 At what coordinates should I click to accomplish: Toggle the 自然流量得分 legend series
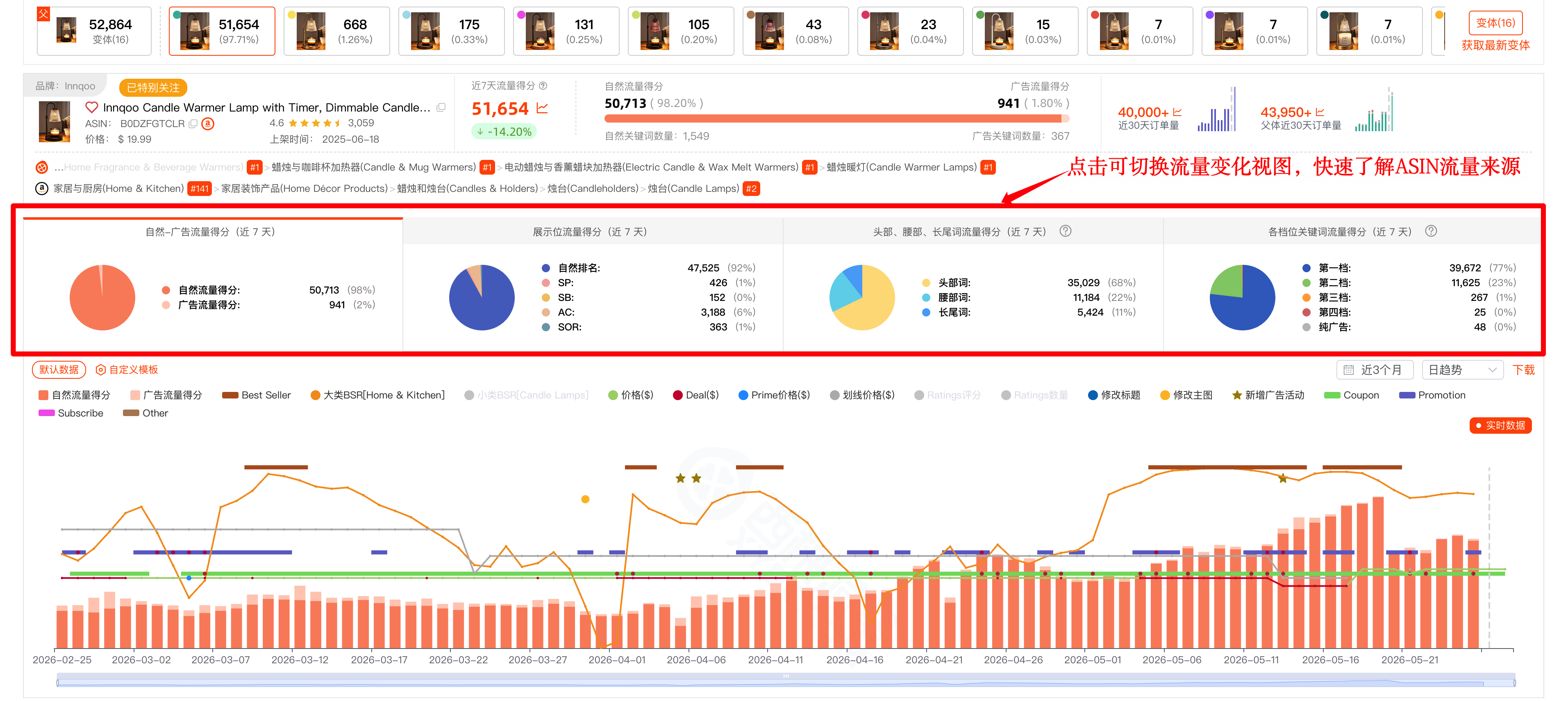pyautogui.click(x=74, y=395)
